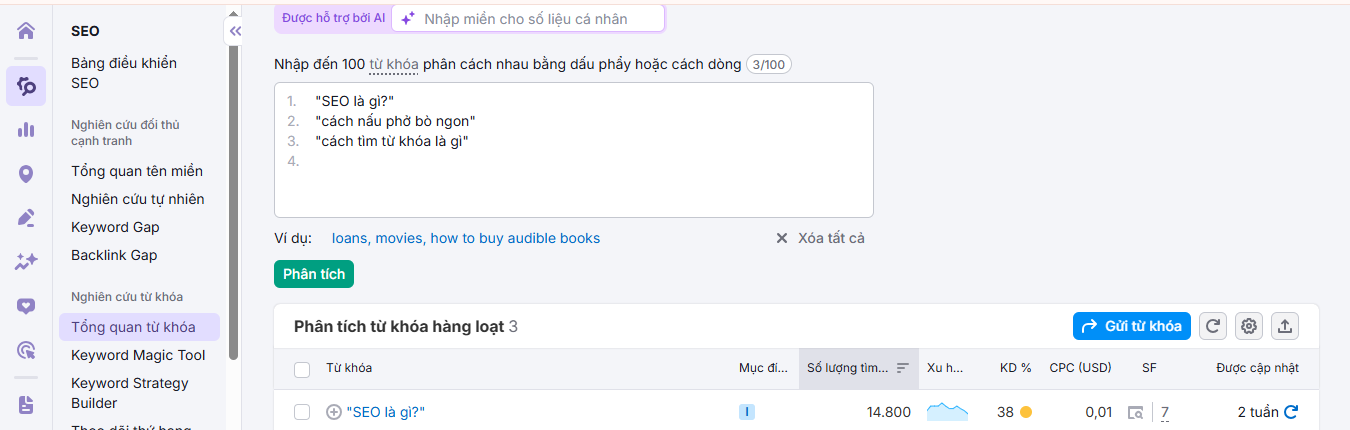
Task: Open the AI sparkle icon in rail
Action: coord(26,262)
